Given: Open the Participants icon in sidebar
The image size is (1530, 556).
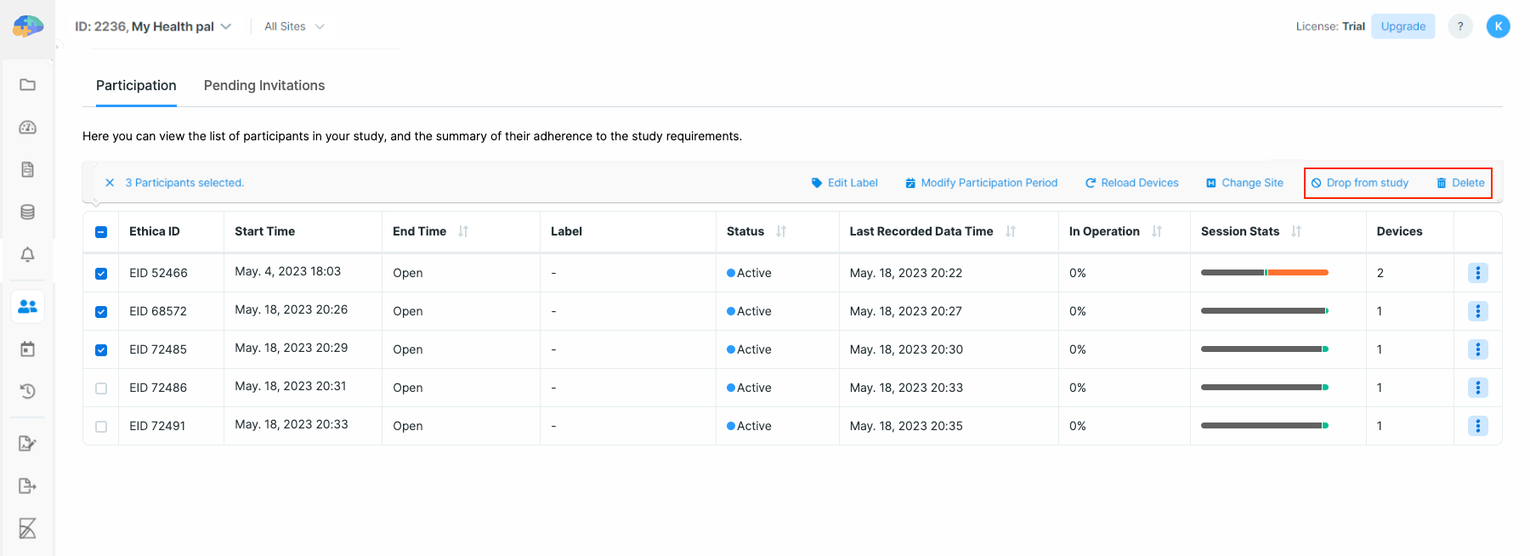Looking at the screenshot, I should (x=28, y=307).
